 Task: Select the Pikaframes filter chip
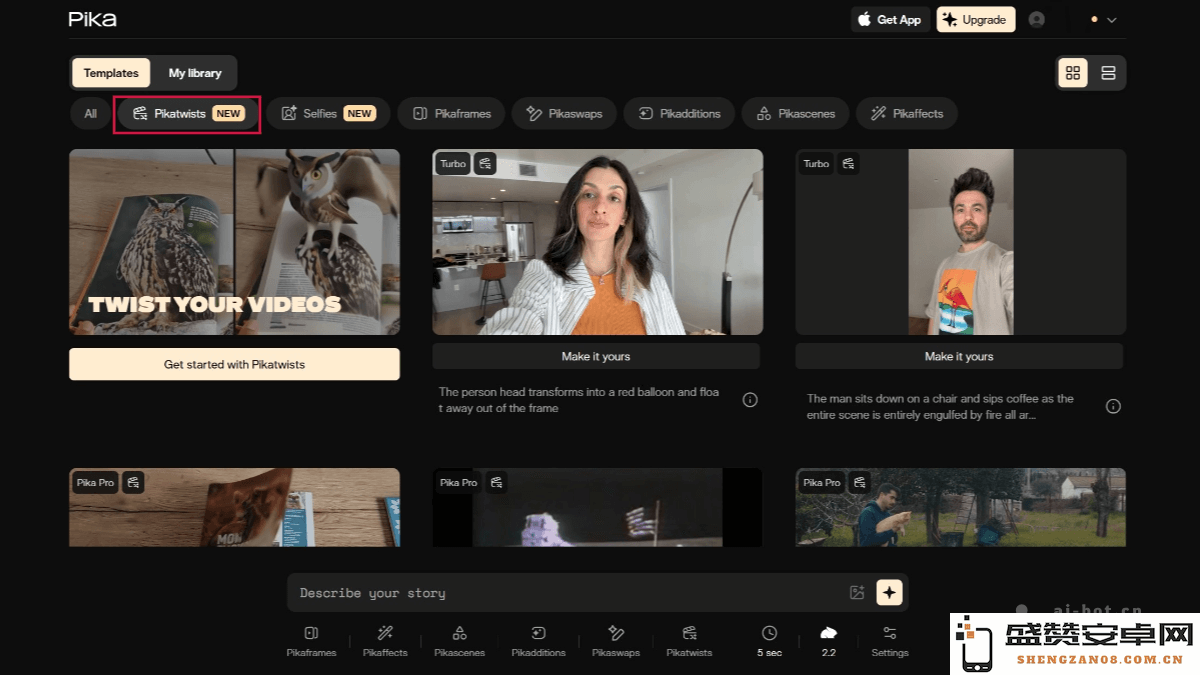[452, 114]
